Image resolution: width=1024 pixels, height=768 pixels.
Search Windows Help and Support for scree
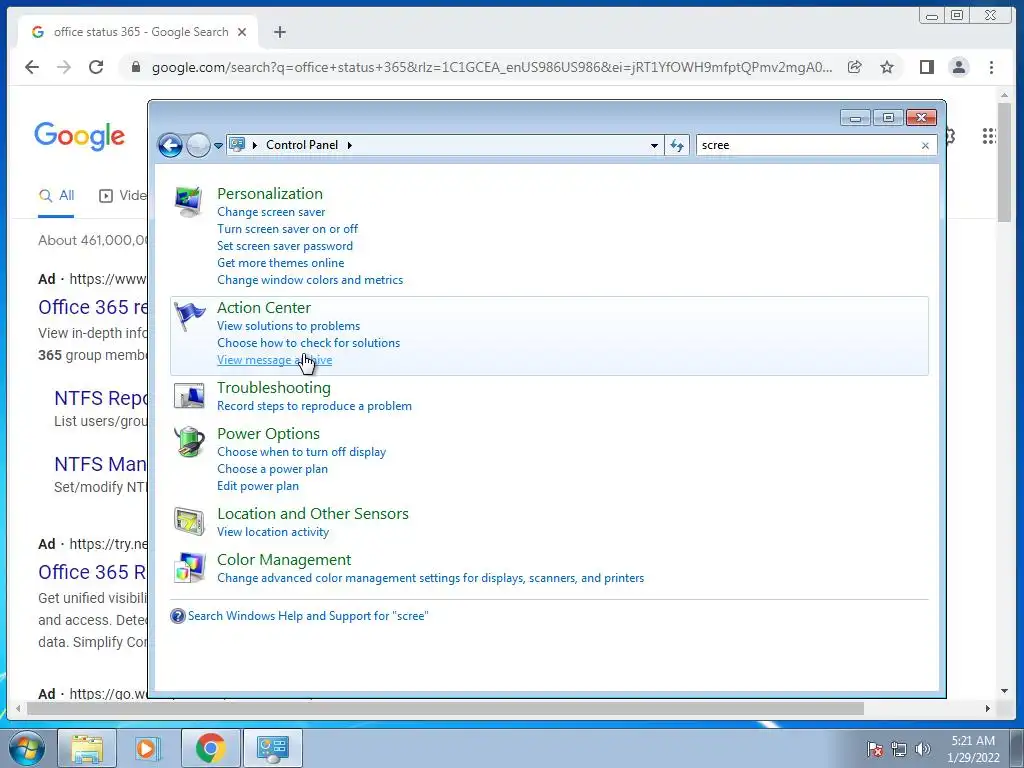(308, 616)
